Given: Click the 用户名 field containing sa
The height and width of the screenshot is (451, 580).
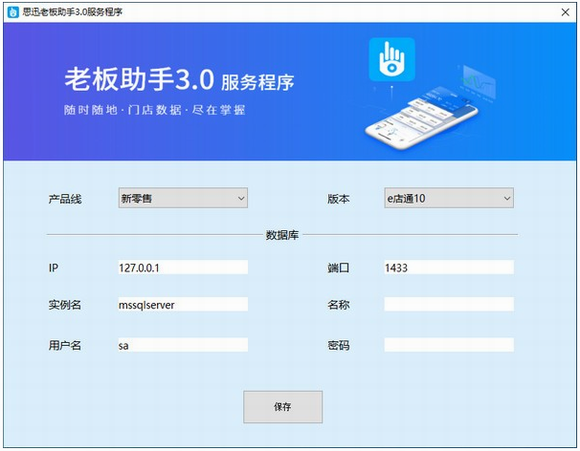Looking at the screenshot, I should point(183,345).
